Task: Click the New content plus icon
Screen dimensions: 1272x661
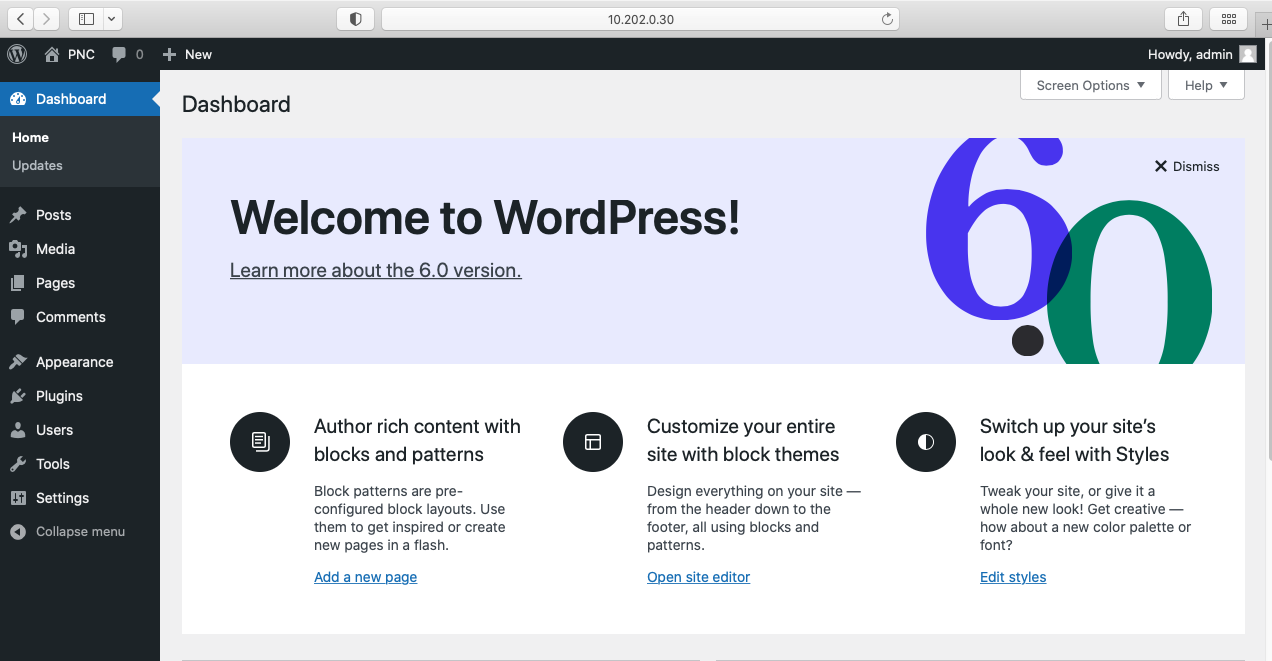Action: pyautogui.click(x=169, y=54)
